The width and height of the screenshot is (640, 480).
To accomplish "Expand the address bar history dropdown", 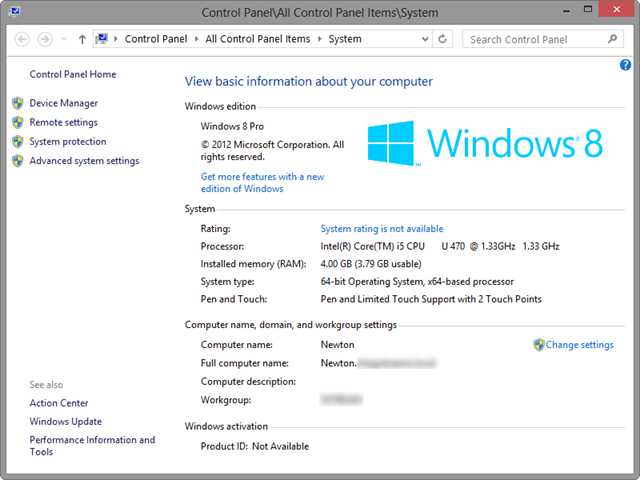I will [x=425, y=39].
